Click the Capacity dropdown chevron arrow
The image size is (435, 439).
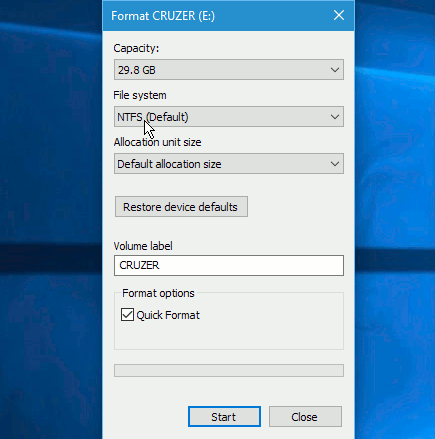[x=335, y=70]
